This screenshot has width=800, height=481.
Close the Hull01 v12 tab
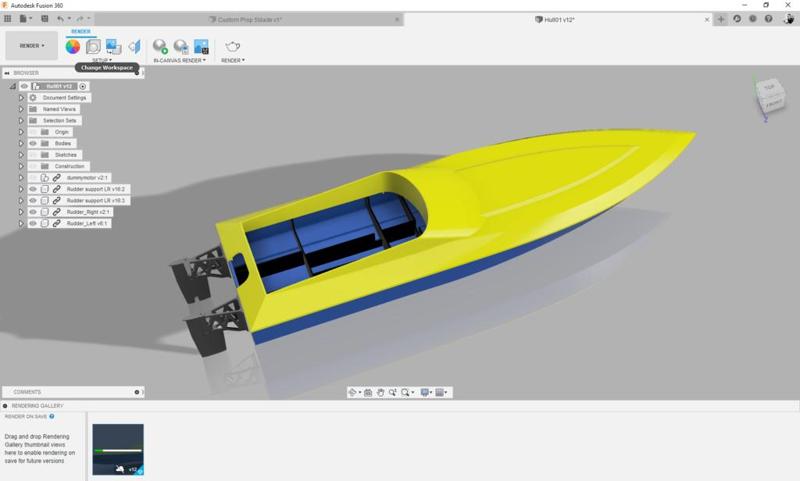707,19
